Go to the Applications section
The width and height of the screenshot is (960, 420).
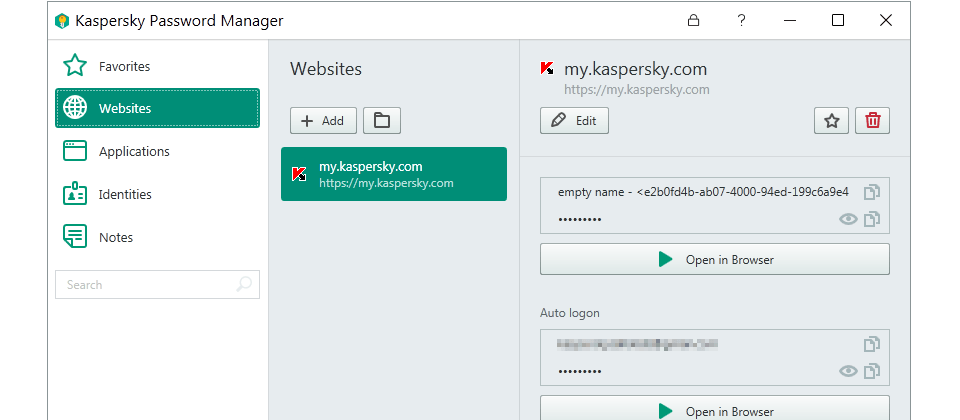tap(157, 151)
